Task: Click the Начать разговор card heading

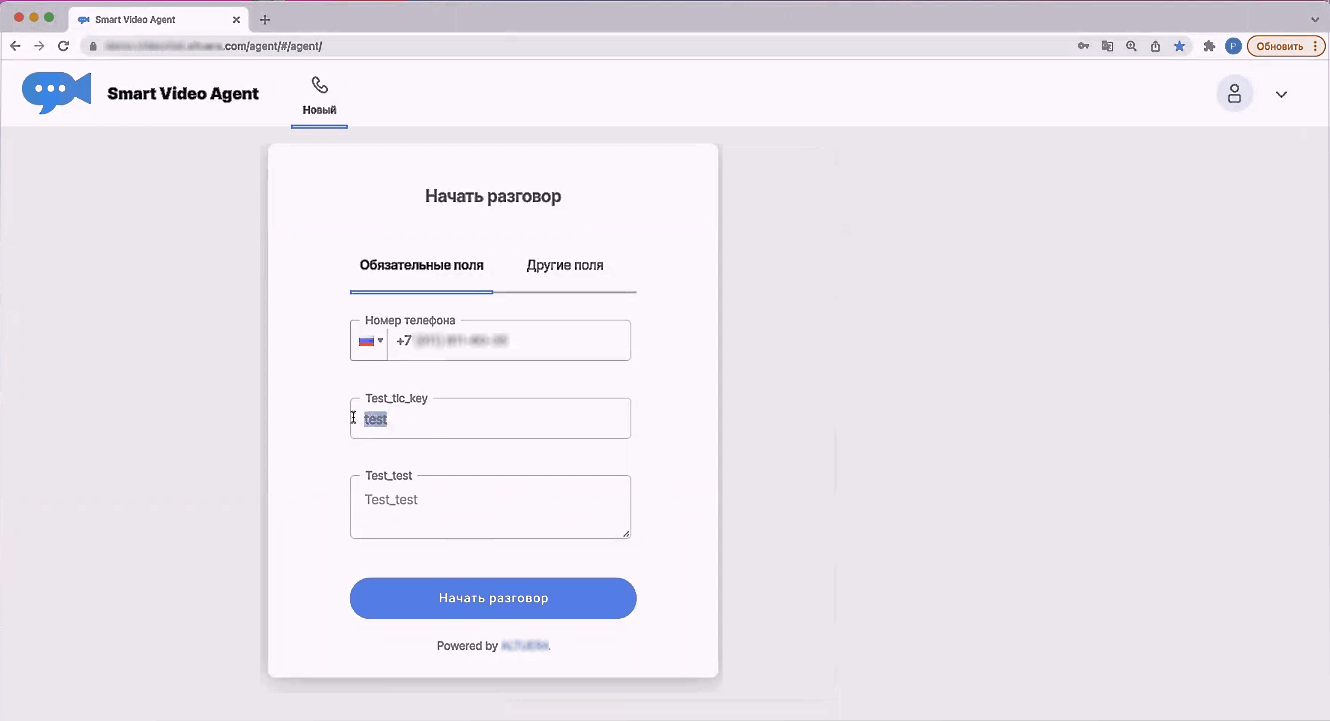Action: (493, 196)
